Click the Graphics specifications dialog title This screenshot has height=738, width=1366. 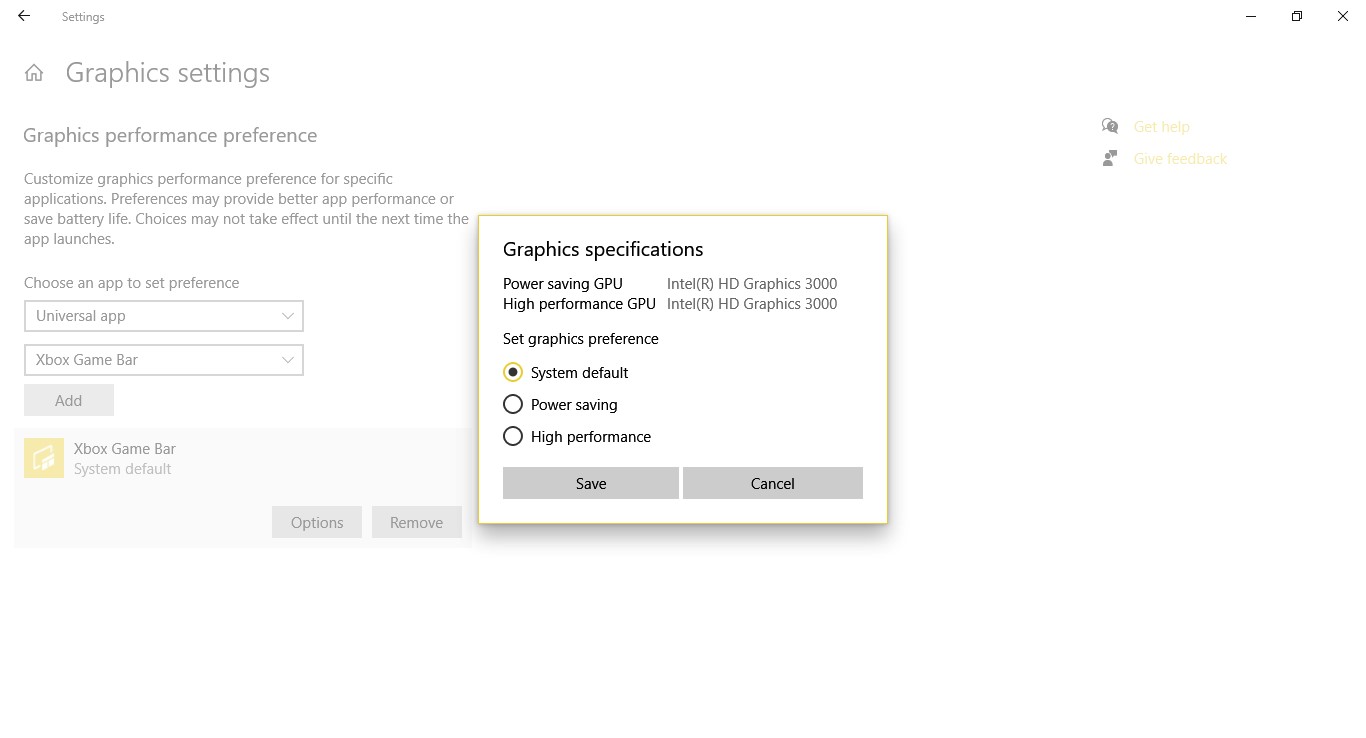coord(603,249)
